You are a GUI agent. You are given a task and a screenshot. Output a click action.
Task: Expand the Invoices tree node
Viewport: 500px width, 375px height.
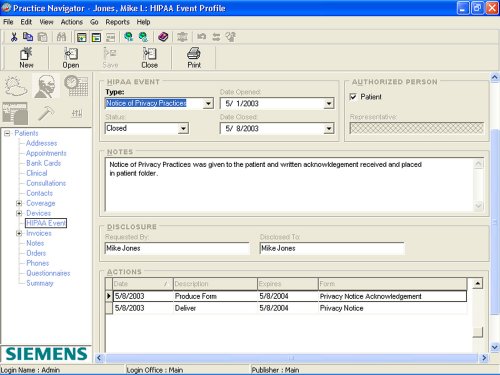tap(19, 233)
